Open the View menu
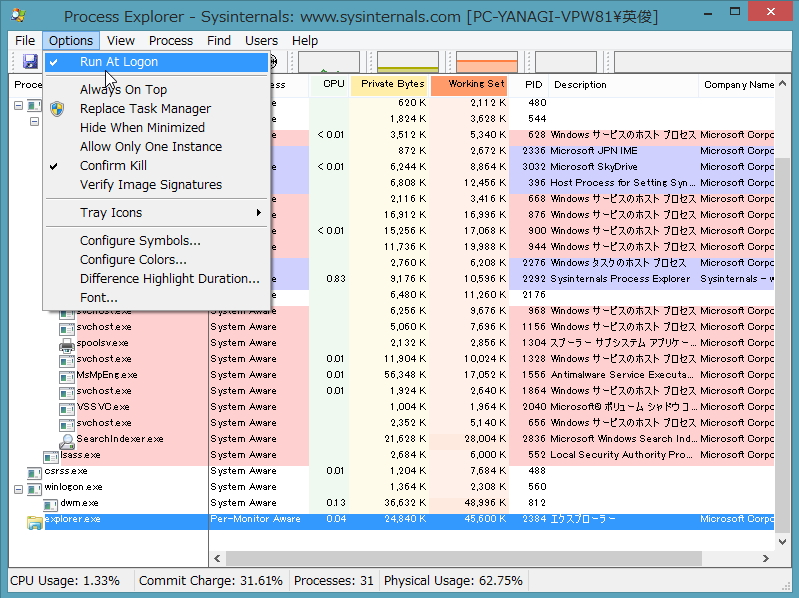 point(121,40)
